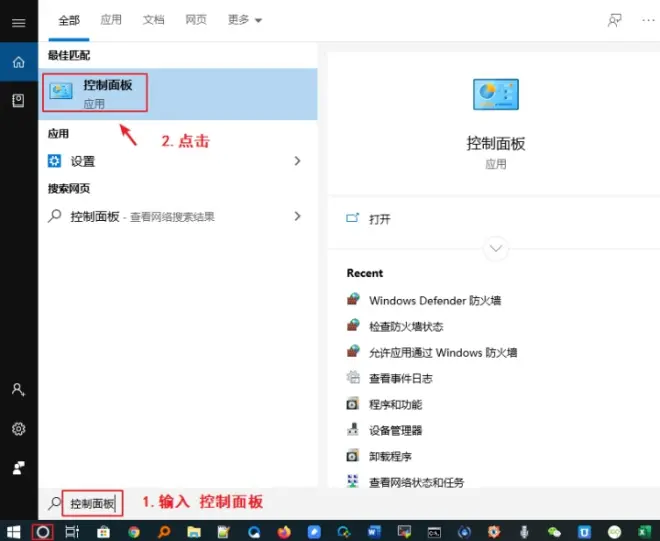This screenshot has width=660, height=541.
Task: Open the 更多 dropdown
Action: [x=245, y=20]
